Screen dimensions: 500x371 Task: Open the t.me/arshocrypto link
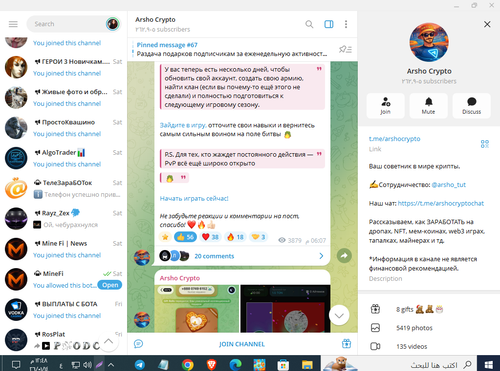394,139
